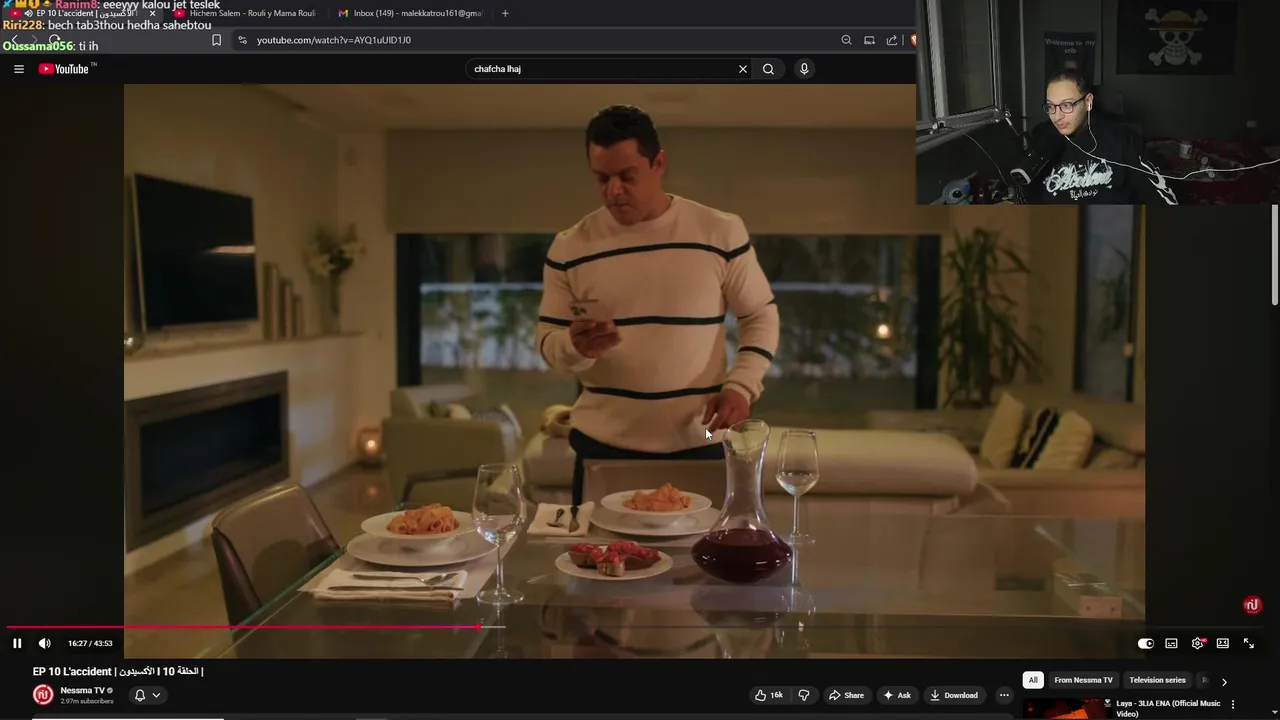Screen dimensions: 1280x720
Task: Bookmark this page from the toolbar
Action: point(216,40)
